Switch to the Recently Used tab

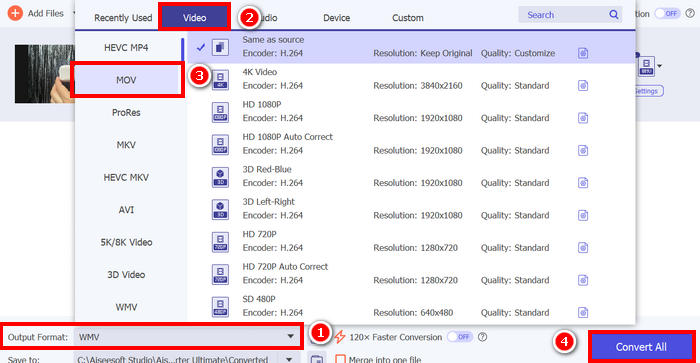tap(123, 18)
